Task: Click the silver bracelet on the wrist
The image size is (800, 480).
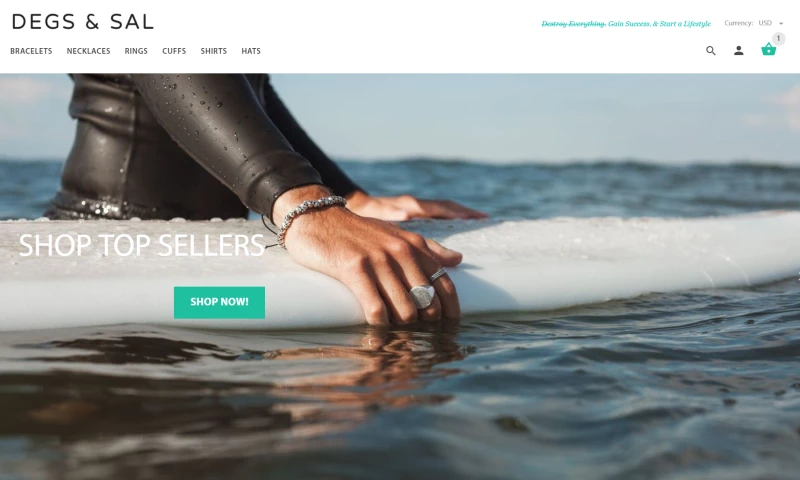Action: click(309, 217)
